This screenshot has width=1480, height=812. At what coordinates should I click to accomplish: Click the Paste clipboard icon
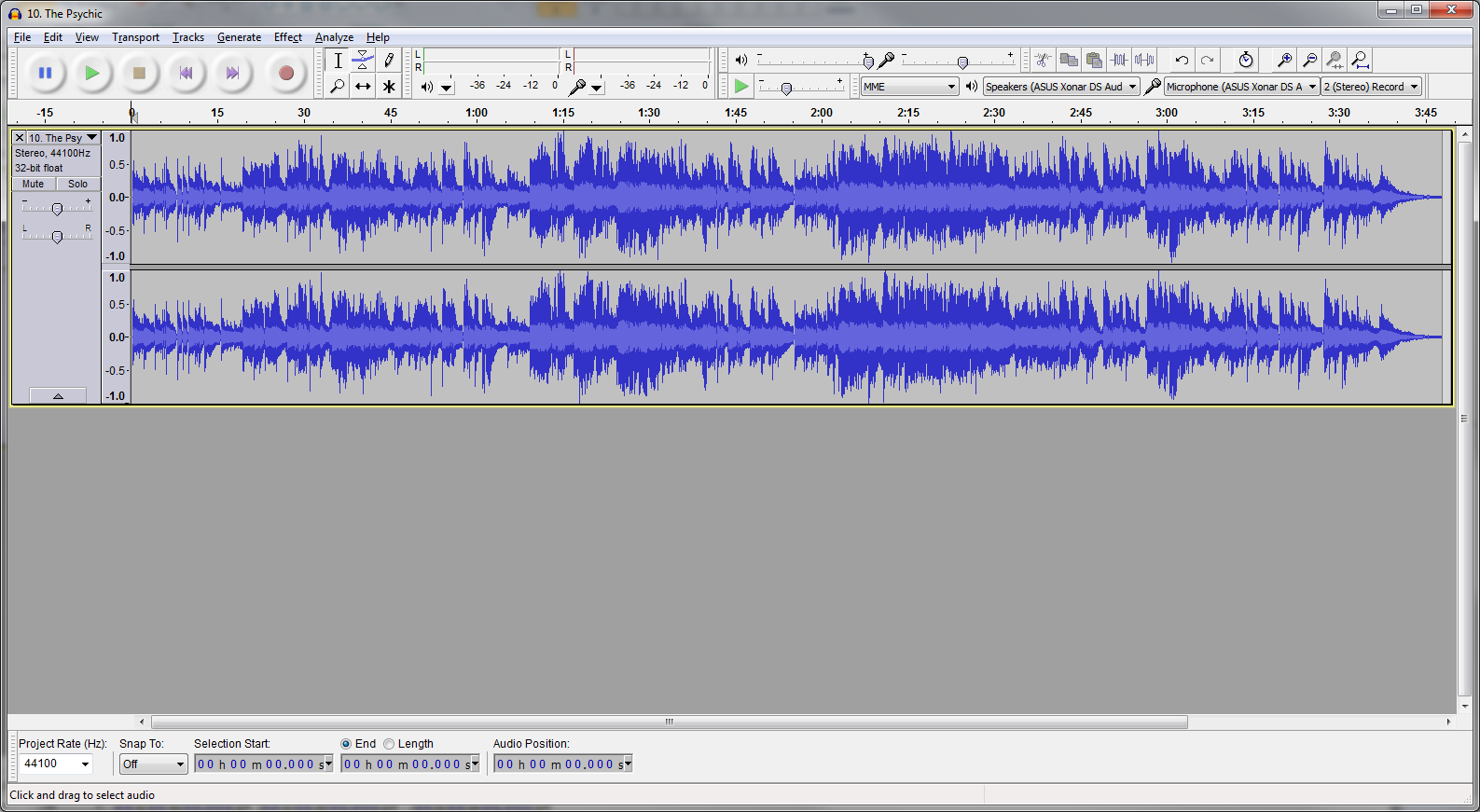[x=1094, y=60]
